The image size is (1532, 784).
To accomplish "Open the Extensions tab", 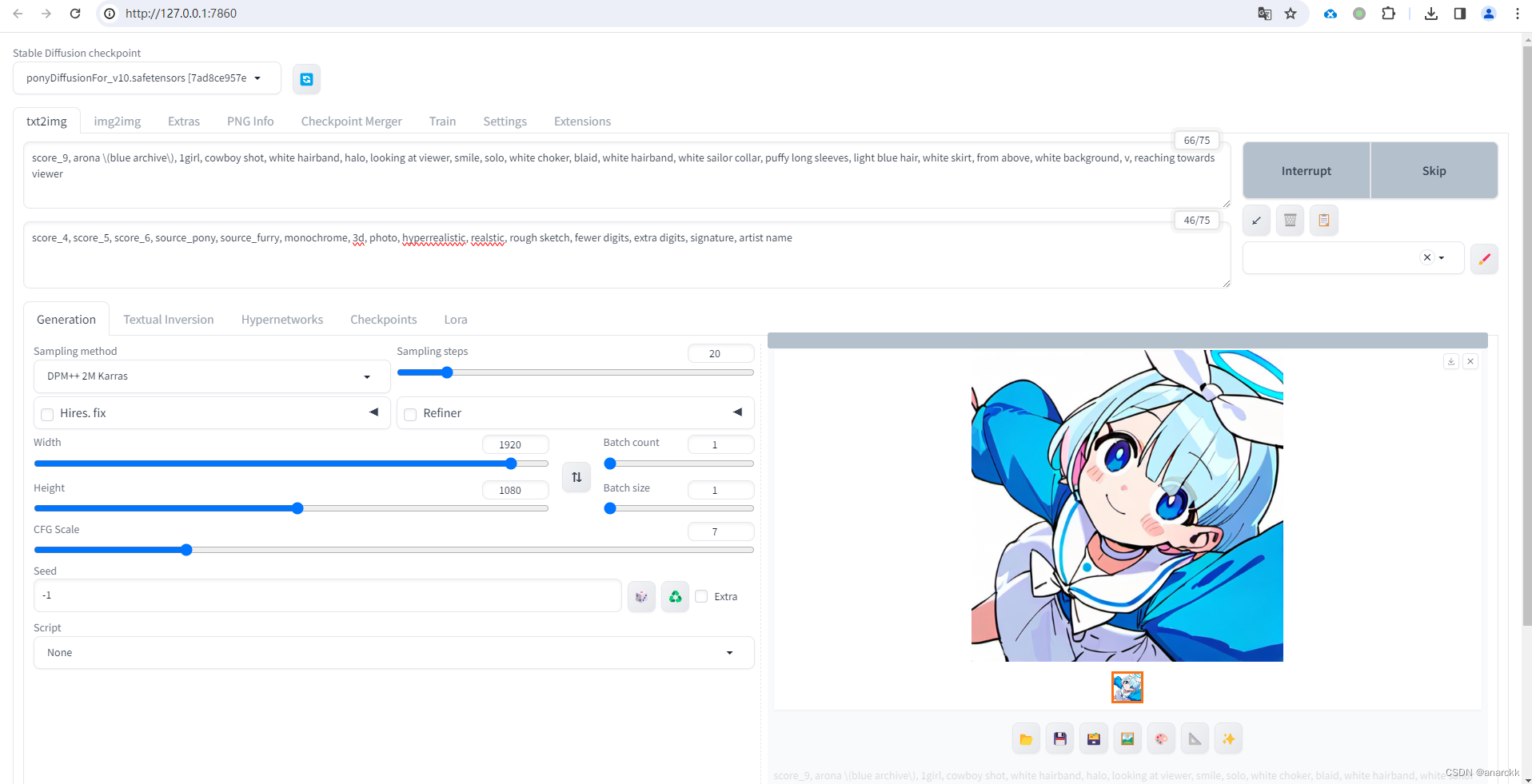I will coord(582,121).
